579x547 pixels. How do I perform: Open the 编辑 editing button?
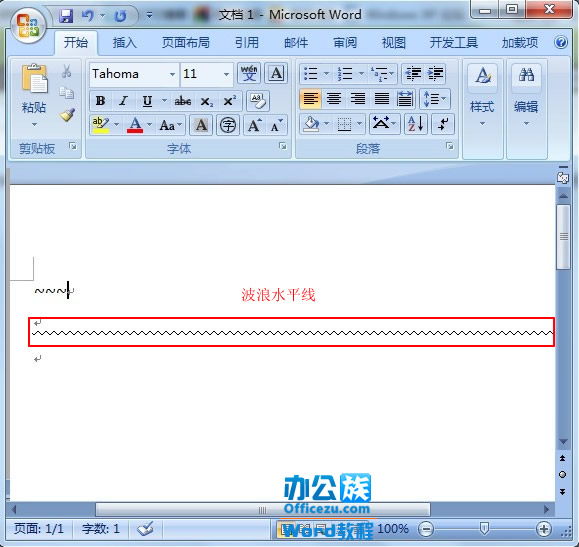[526, 96]
